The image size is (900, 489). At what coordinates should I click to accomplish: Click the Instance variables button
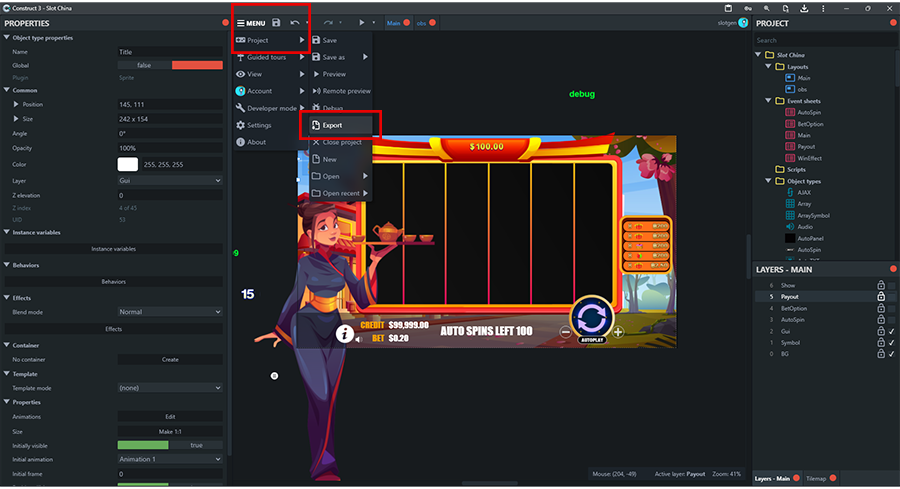coord(113,249)
